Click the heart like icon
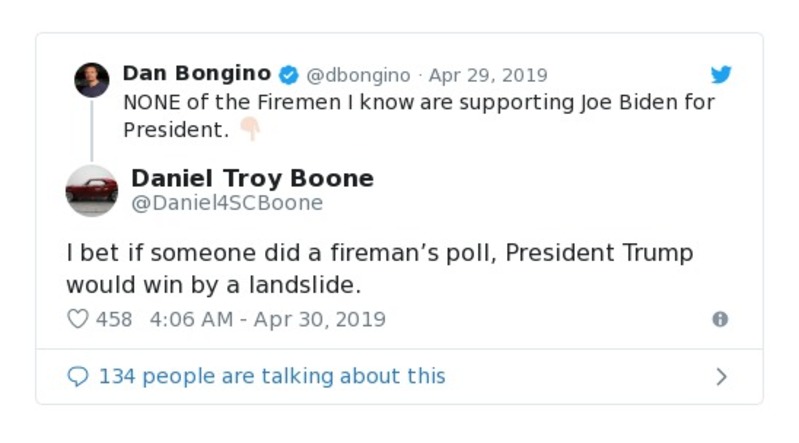The image size is (799, 443). (77, 319)
